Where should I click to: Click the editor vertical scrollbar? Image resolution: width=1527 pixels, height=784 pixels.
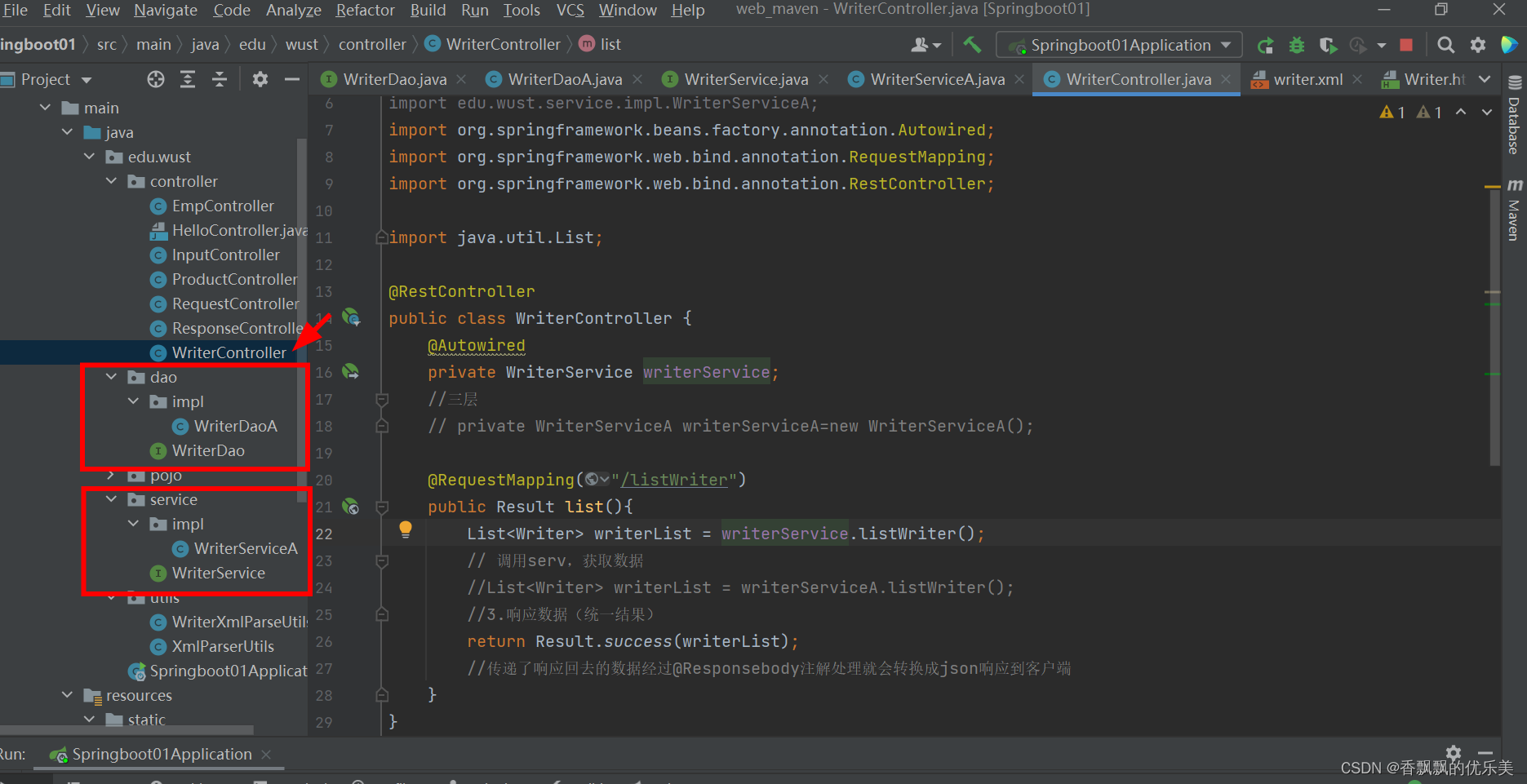pyautogui.click(x=1494, y=326)
